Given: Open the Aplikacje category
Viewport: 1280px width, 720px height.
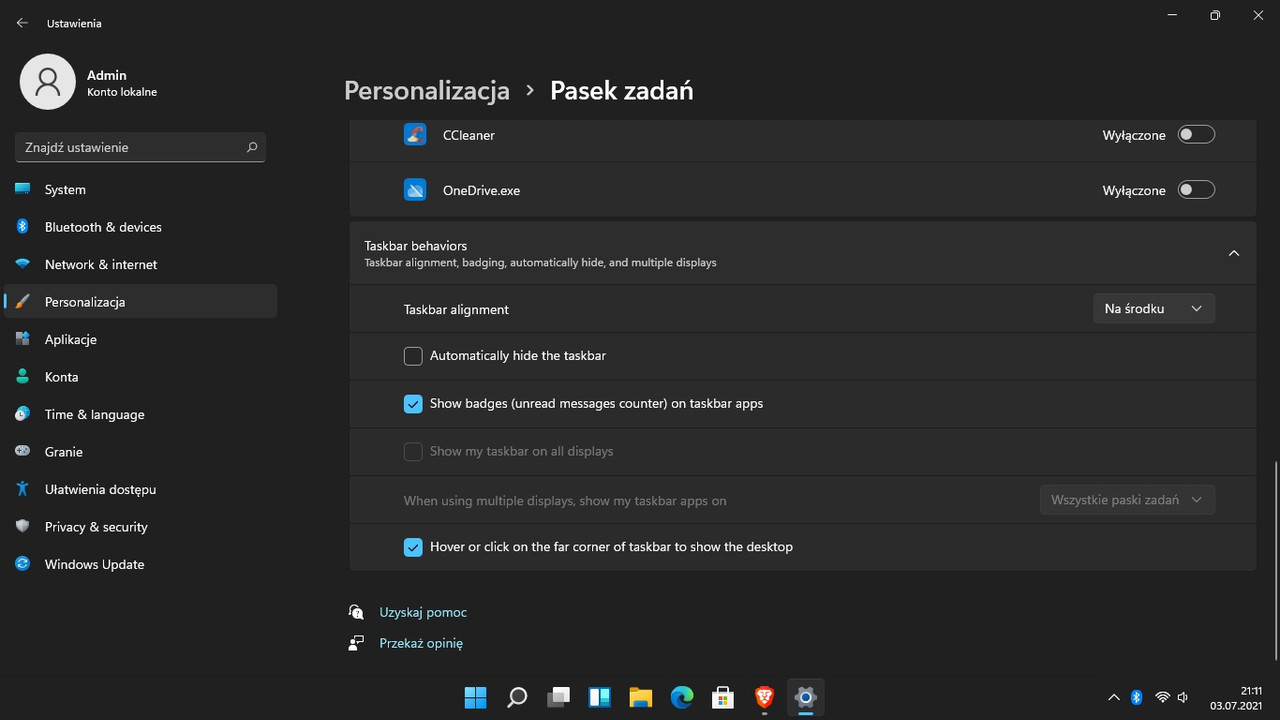Looking at the screenshot, I should tap(140, 340).
